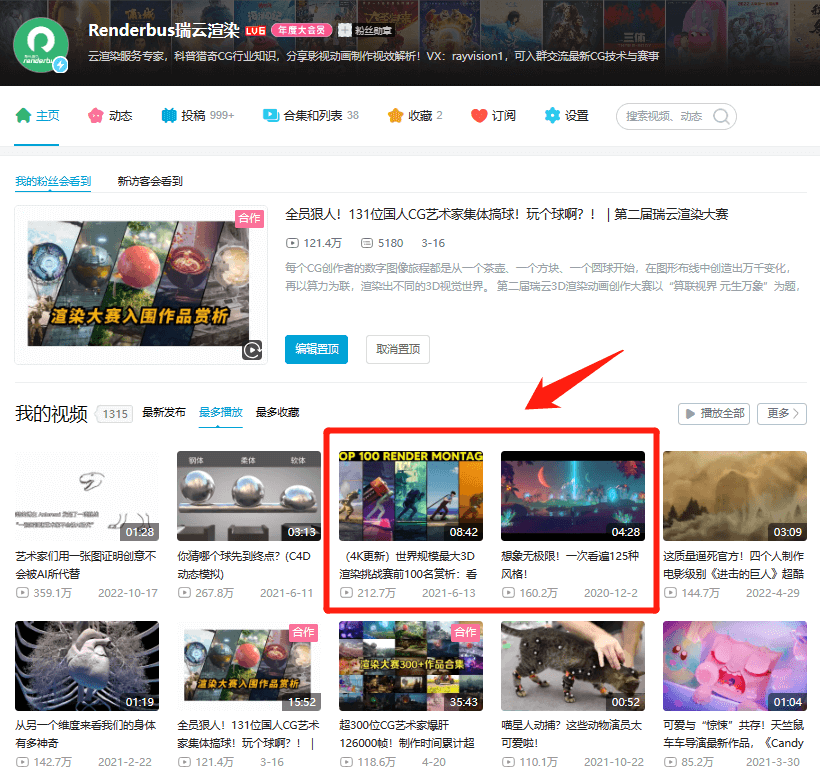This screenshot has width=820, height=776.
Task: Switch to 新访客会看到 view
Action: pyautogui.click(x=150, y=181)
